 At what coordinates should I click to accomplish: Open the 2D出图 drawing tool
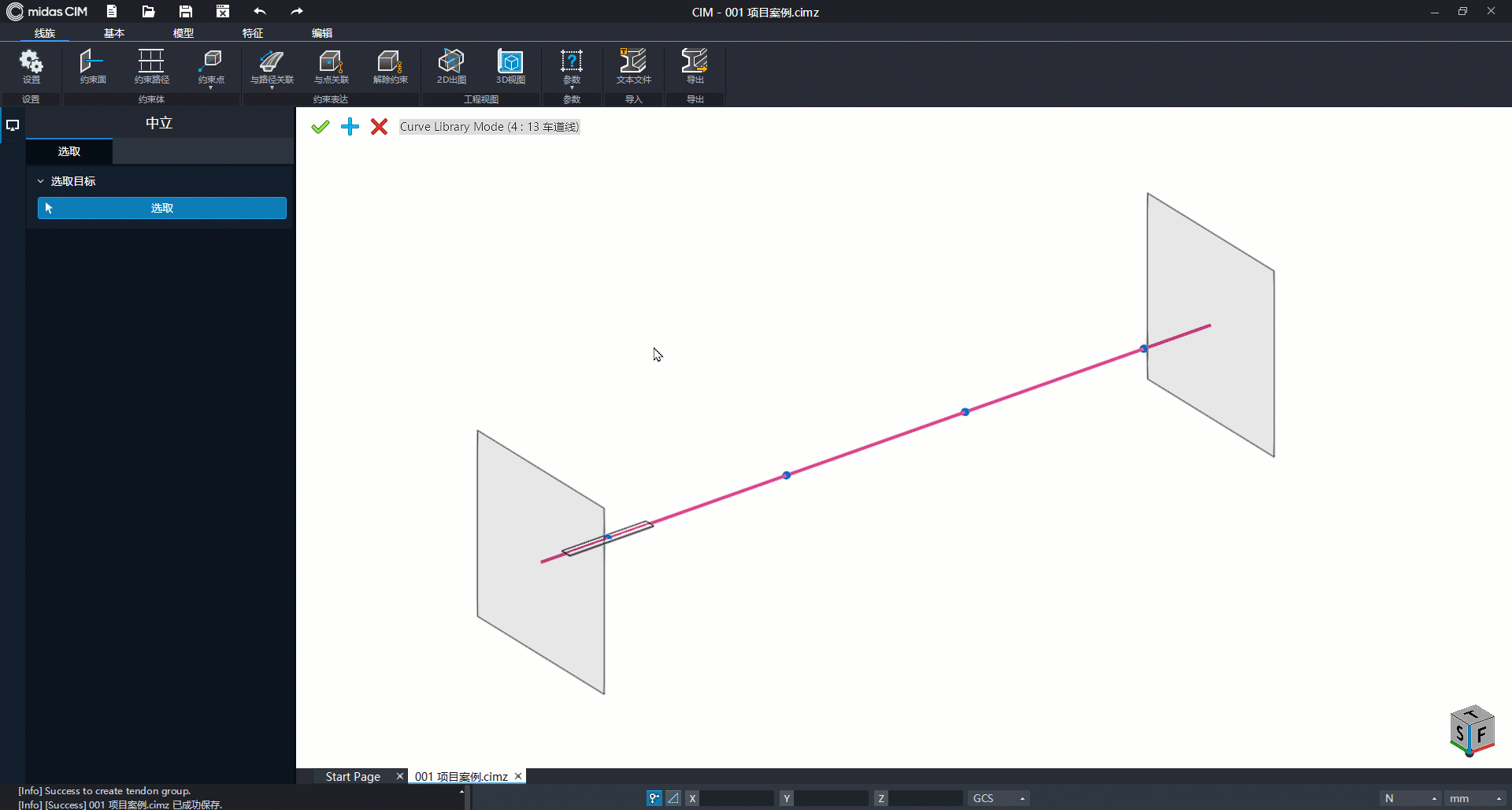pos(451,66)
